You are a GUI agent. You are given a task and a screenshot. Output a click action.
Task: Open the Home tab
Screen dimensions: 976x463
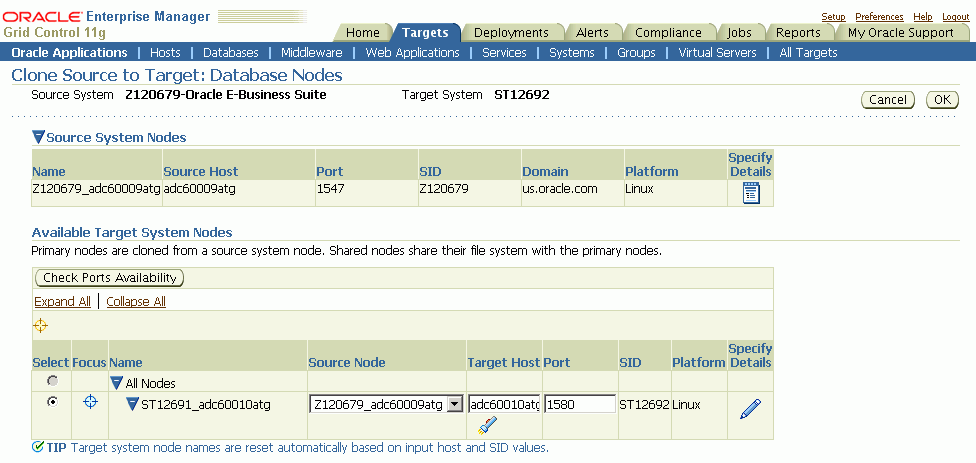[362, 33]
